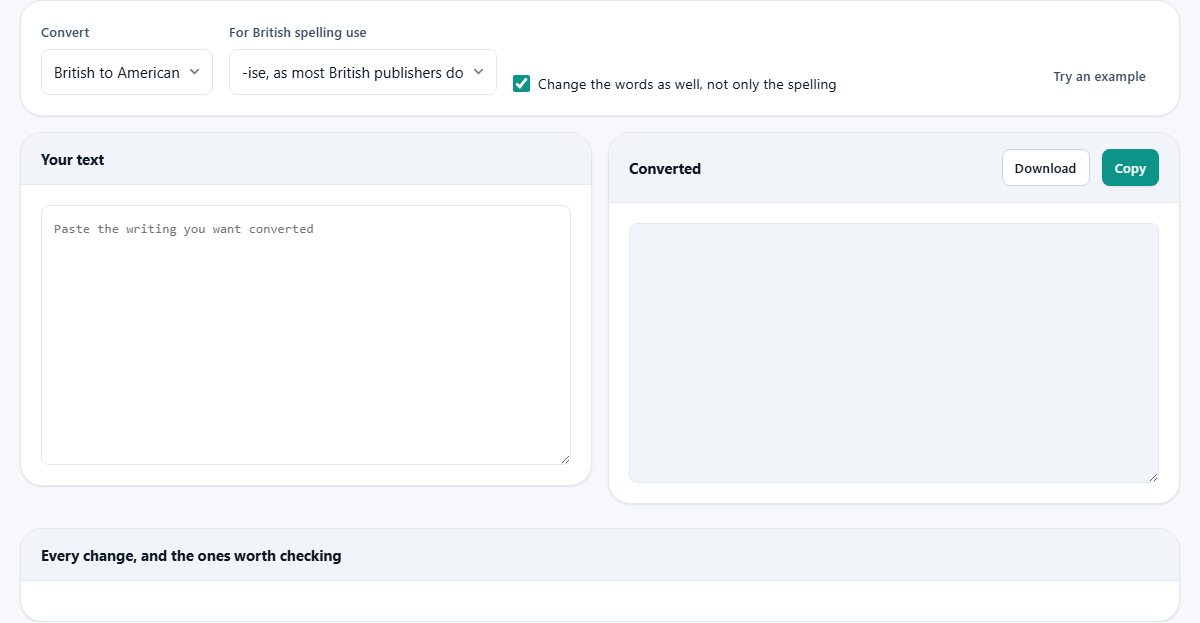Image resolution: width=1200 pixels, height=623 pixels.
Task: Click the 'Try an example' link
Action: coord(1099,76)
